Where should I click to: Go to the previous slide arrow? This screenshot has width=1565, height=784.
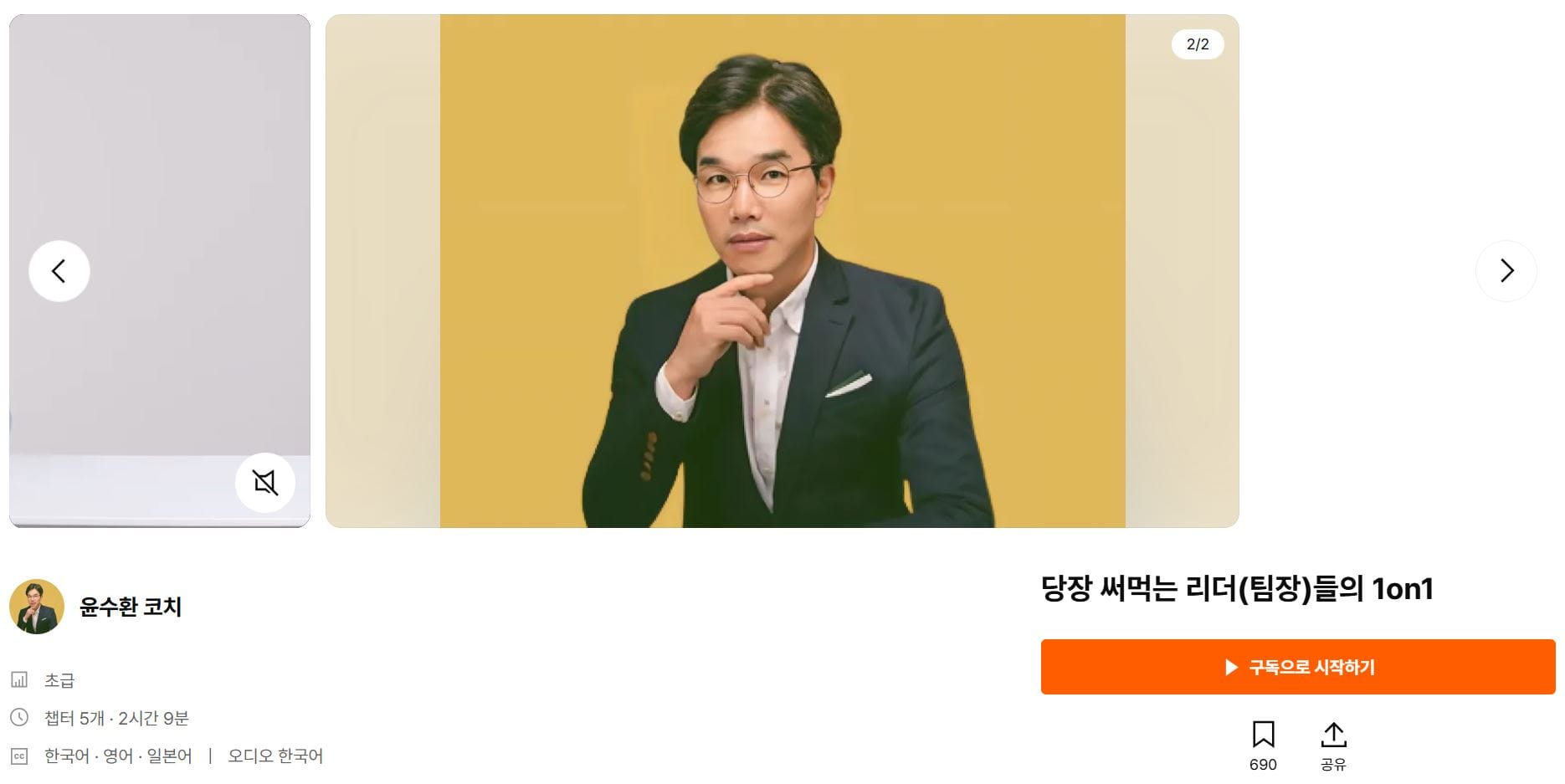(x=59, y=271)
